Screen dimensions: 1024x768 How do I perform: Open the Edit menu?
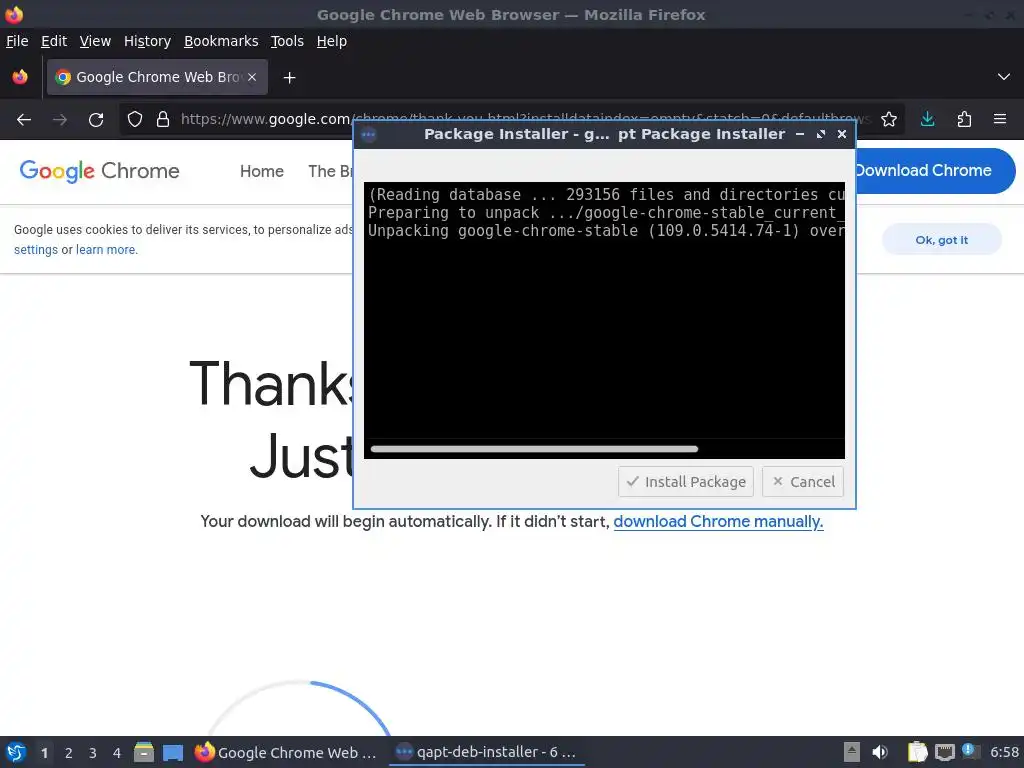click(x=54, y=41)
